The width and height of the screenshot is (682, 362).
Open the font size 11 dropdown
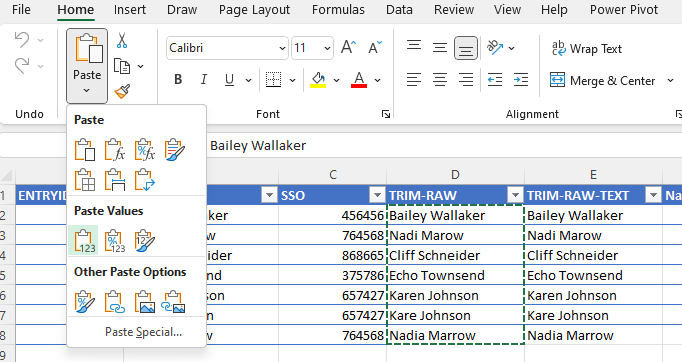327,48
